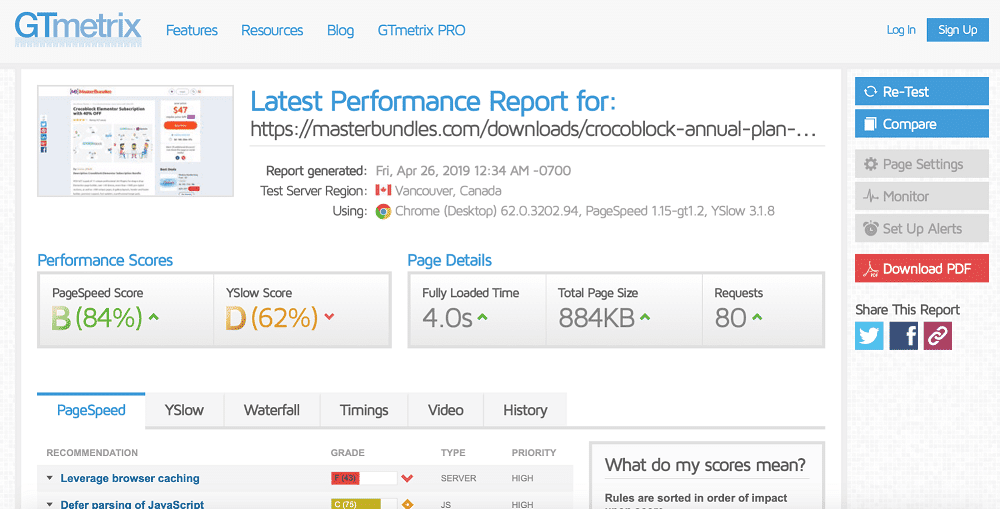Go to Blog page
The height and width of the screenshot is (509, 1000).
tap(341, 30)
